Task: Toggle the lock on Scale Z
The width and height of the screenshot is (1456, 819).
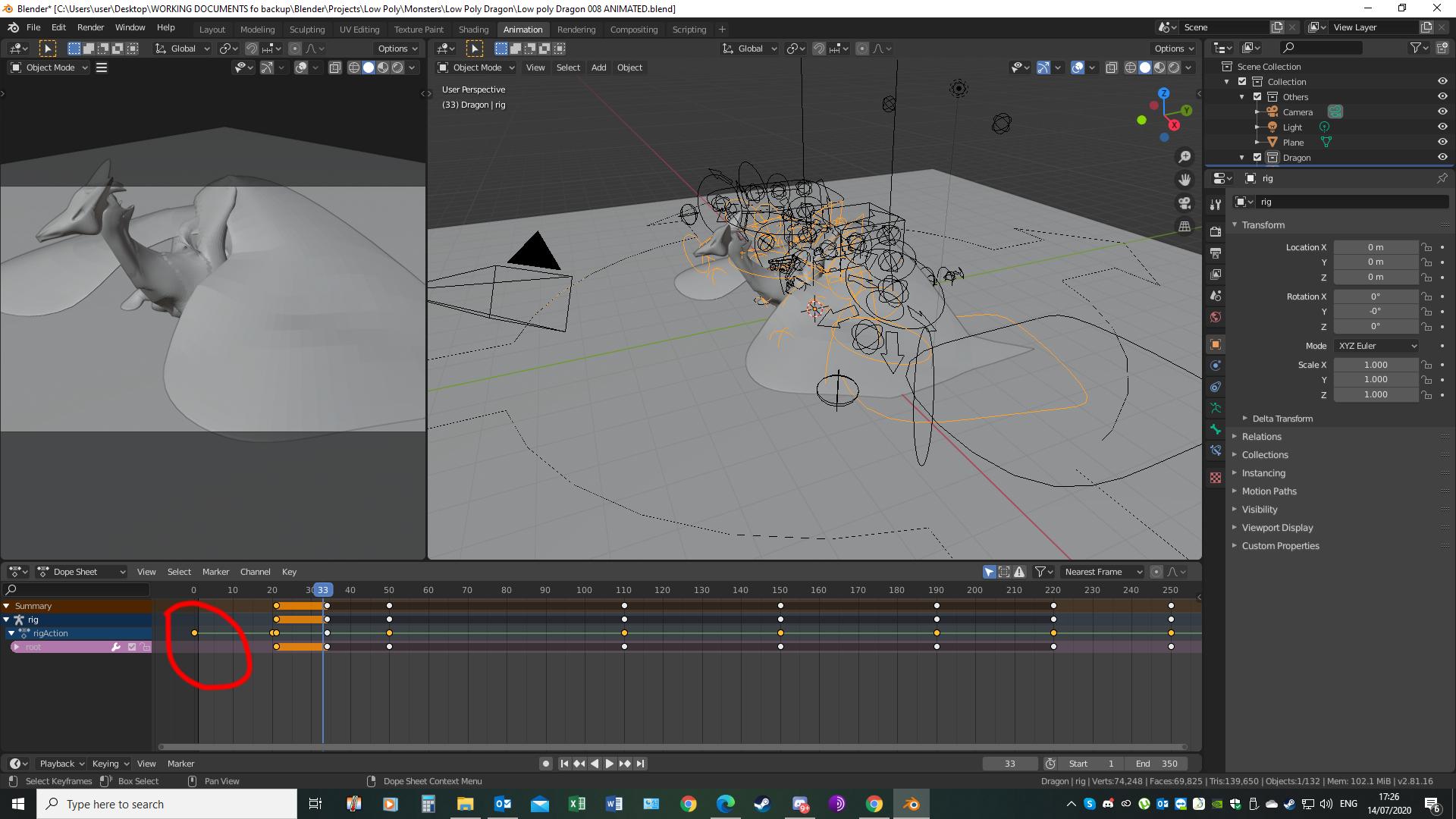Action: (x=1426, y=395)
